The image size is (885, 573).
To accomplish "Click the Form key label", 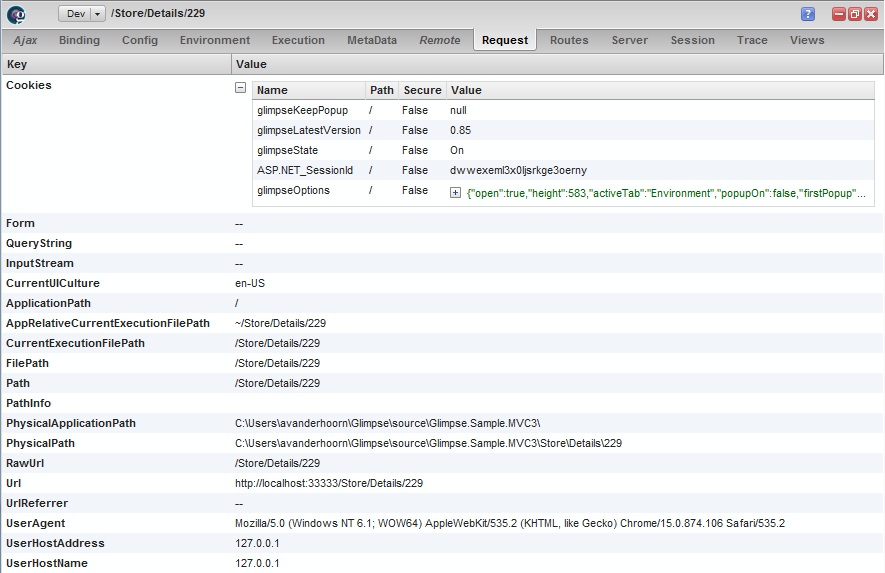I will point(20,224).
